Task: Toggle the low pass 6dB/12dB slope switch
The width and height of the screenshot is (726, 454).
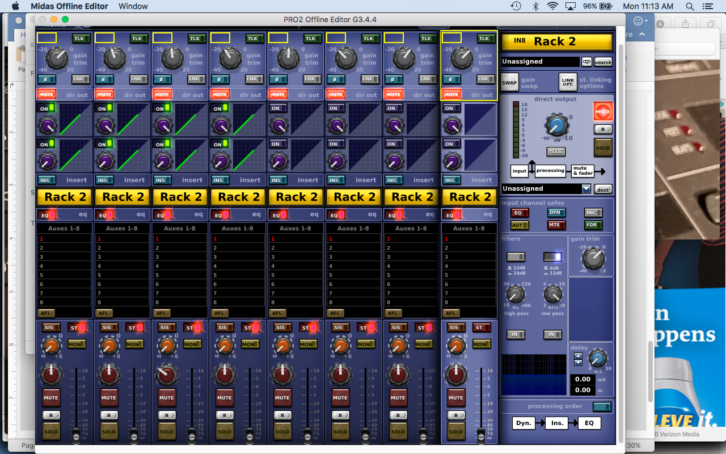Action: tap(552, 257)
